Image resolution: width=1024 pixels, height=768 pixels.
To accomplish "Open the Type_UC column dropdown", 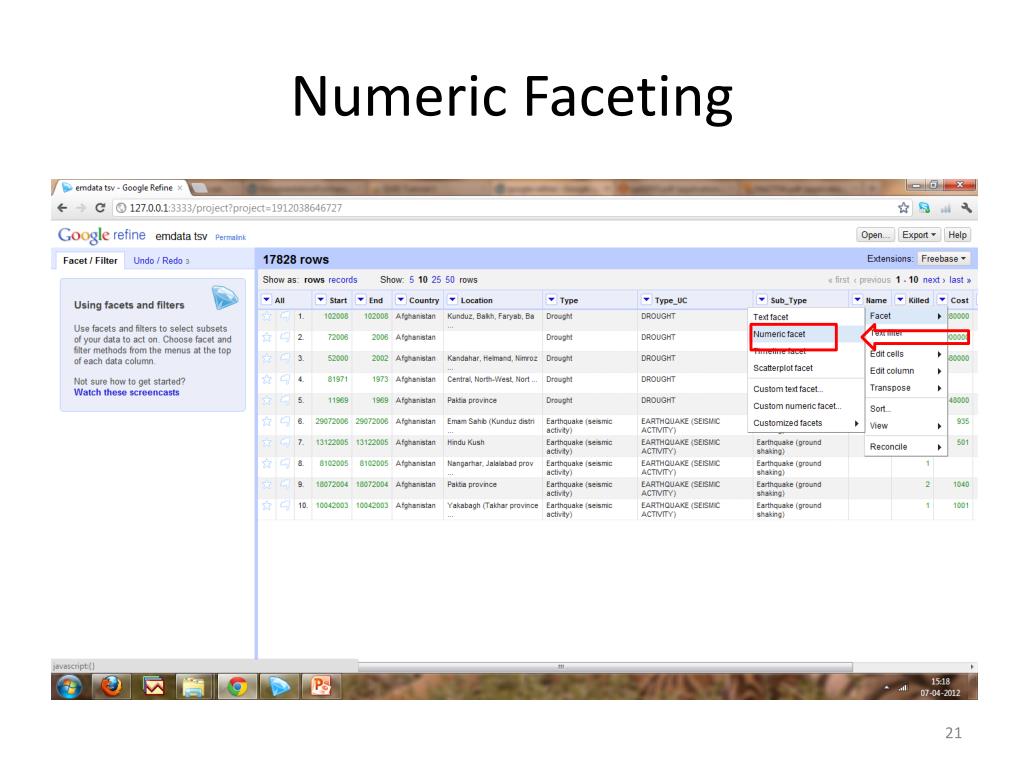I will pos(646,300).
